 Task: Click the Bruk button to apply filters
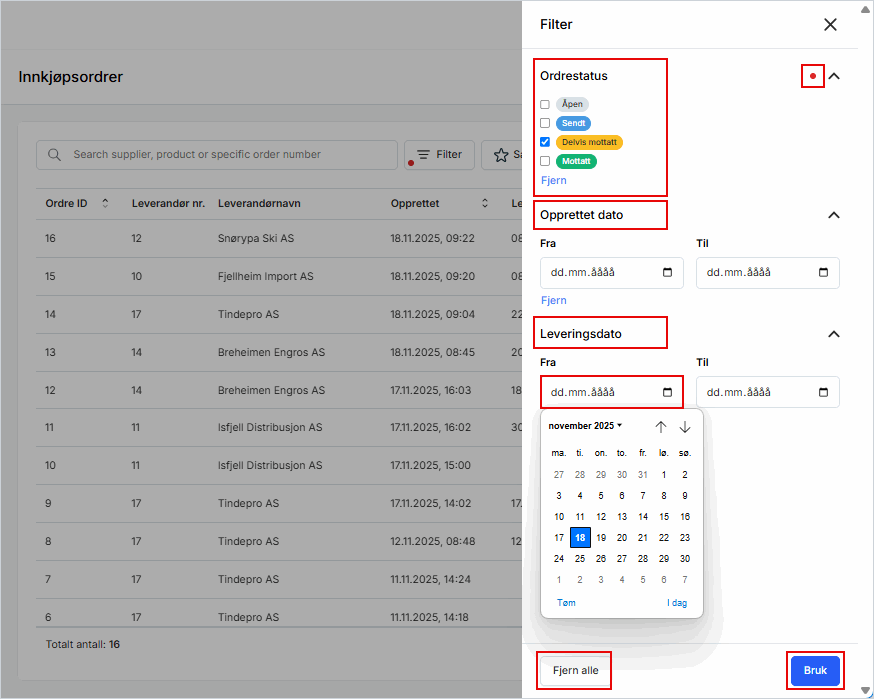(815, 670)
